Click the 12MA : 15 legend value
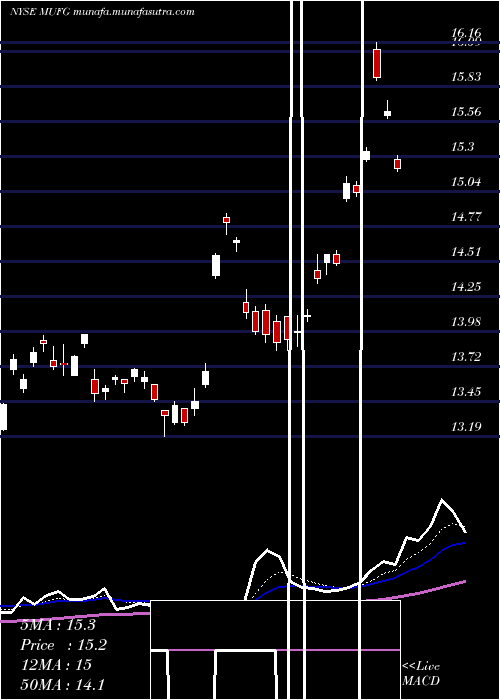500x700 pixels. (56, 665)
